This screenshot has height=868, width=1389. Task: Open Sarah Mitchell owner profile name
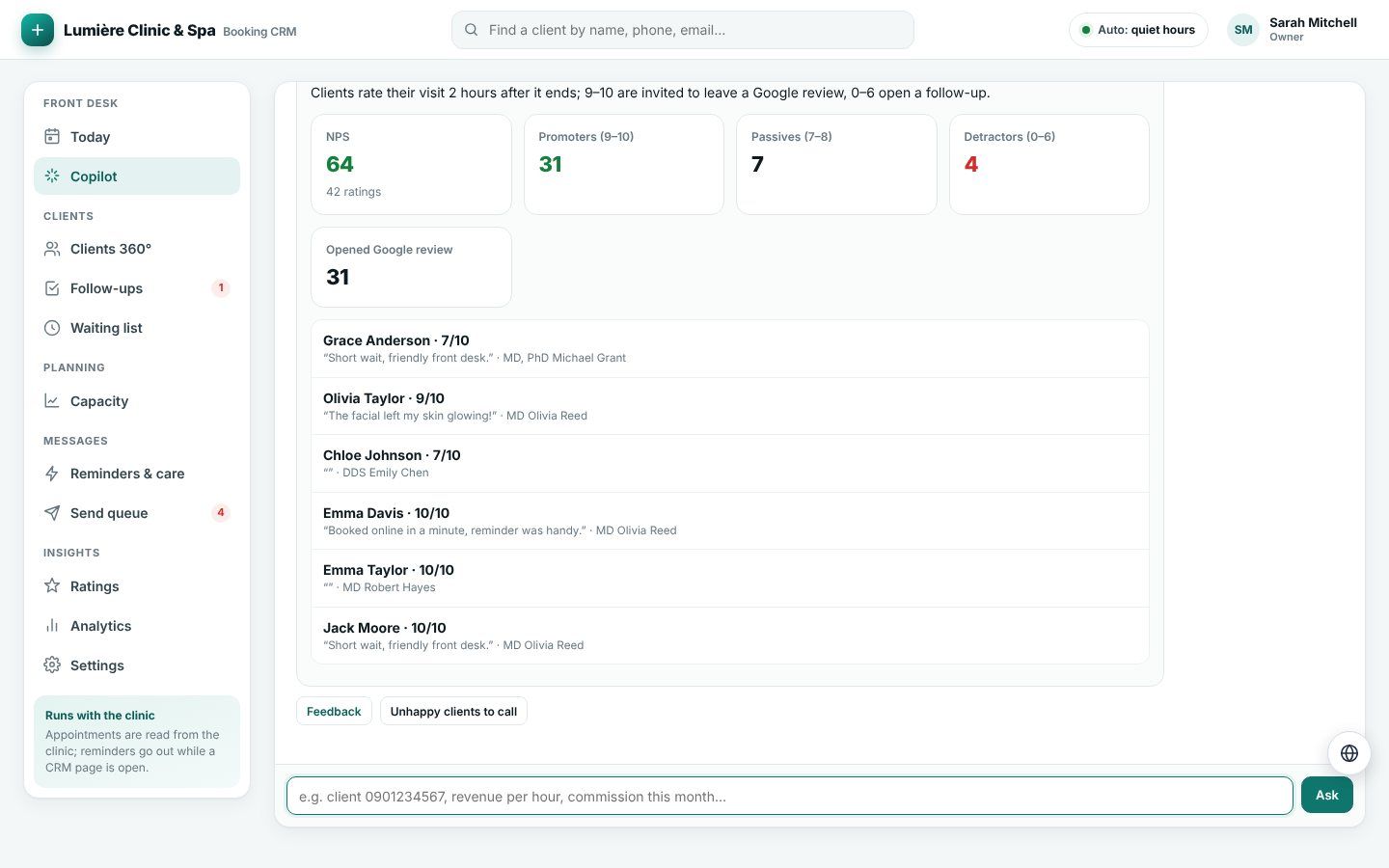pos(1313,23)
